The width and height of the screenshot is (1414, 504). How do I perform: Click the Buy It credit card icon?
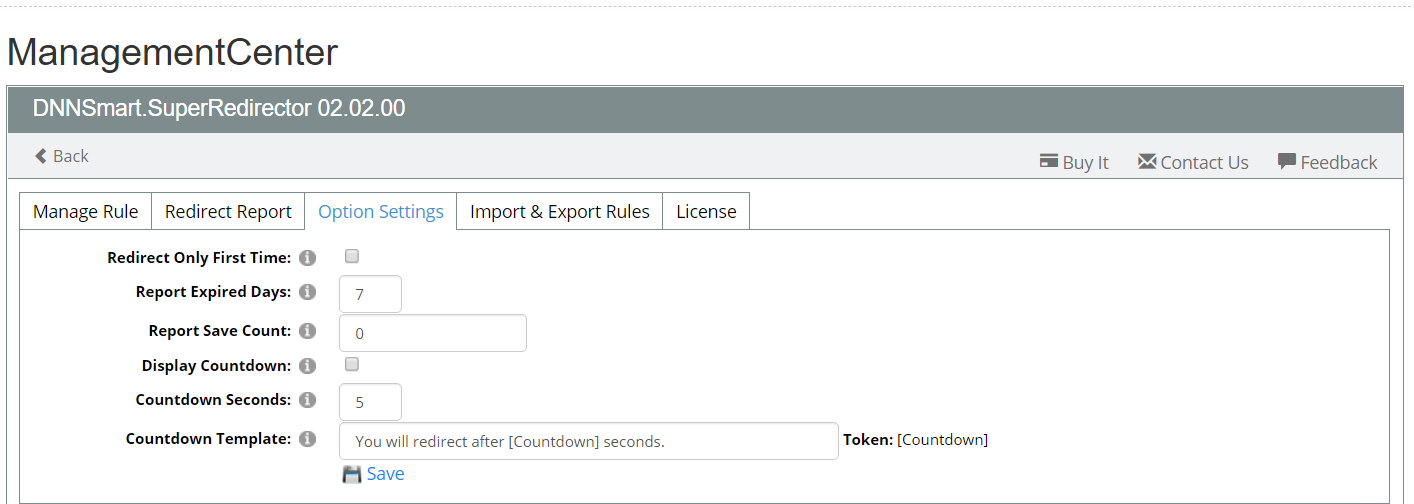point(1049,161)
